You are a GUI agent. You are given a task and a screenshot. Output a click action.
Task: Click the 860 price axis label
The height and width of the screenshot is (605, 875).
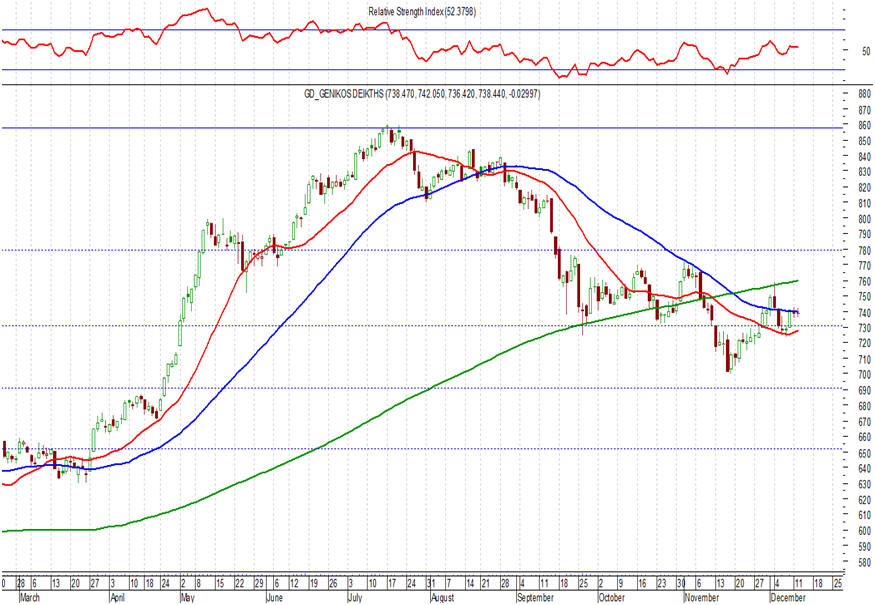(x=865, y=126)
